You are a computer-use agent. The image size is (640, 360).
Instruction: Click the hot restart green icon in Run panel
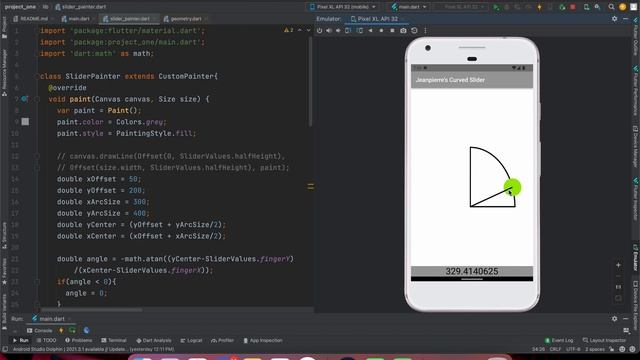[72, 330]
